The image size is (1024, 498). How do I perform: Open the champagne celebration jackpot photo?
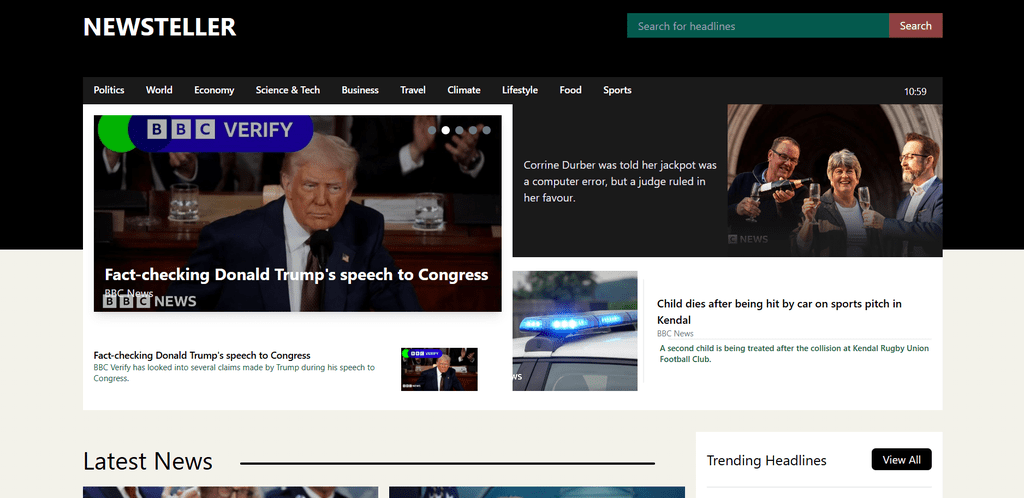[x=835, y=180]
